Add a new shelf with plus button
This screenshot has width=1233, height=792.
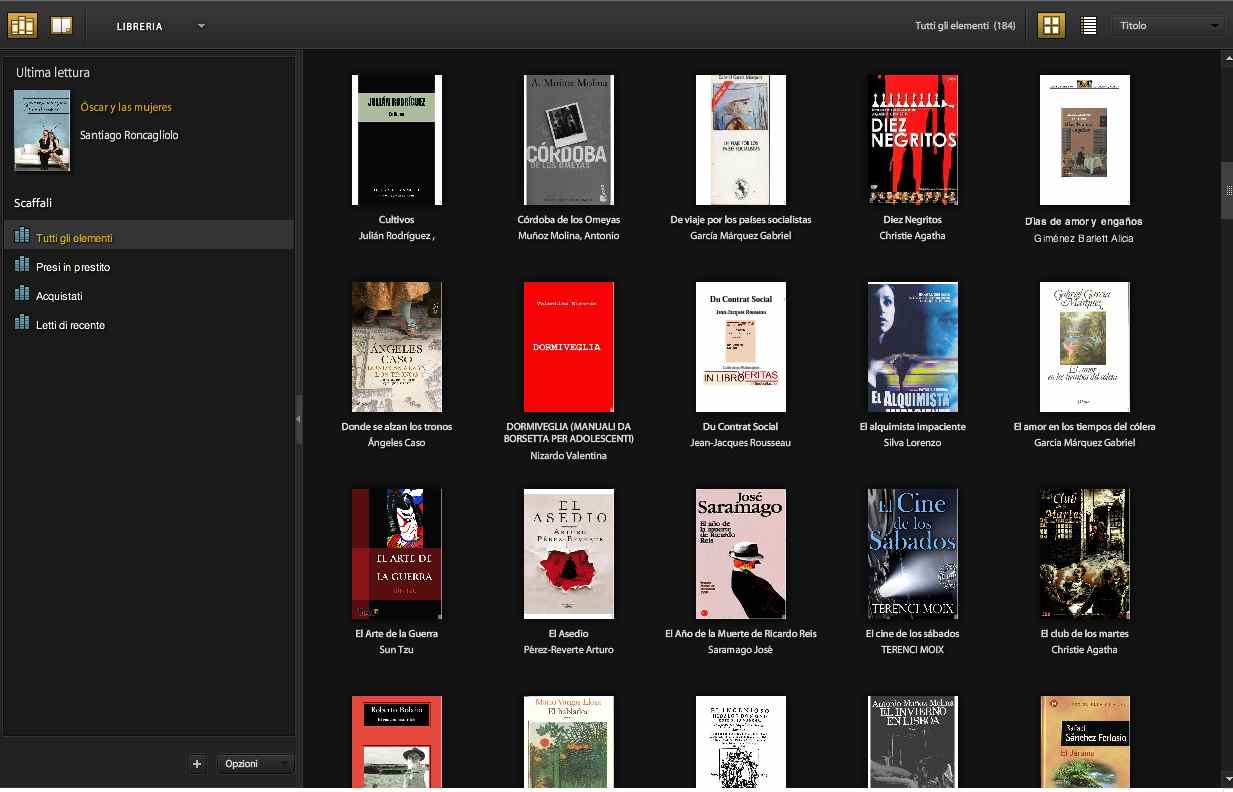[197, 764]
